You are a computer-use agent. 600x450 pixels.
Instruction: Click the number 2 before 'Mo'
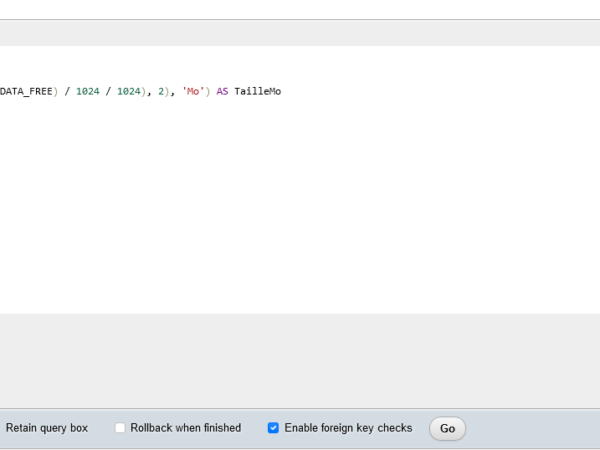(161, 92)
